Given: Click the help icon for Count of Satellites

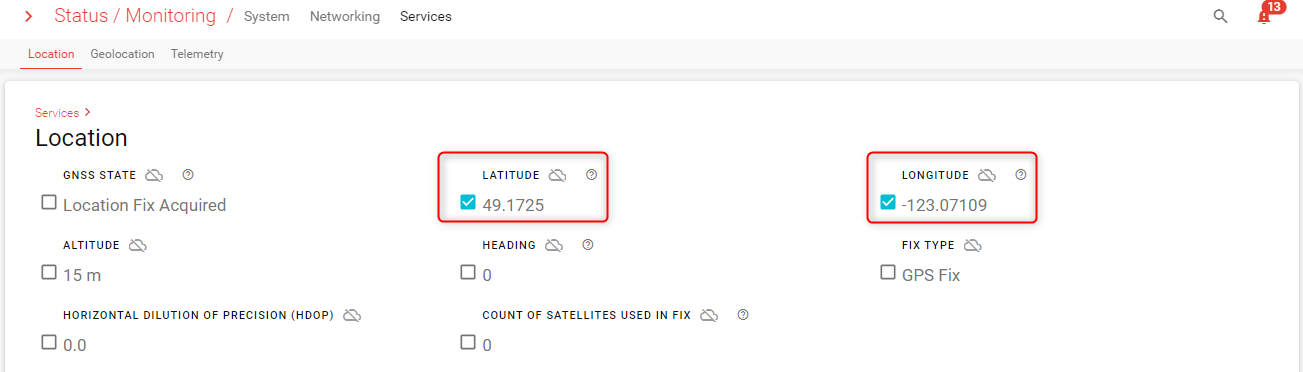Looking at the screenshot, I should (743, 315).
